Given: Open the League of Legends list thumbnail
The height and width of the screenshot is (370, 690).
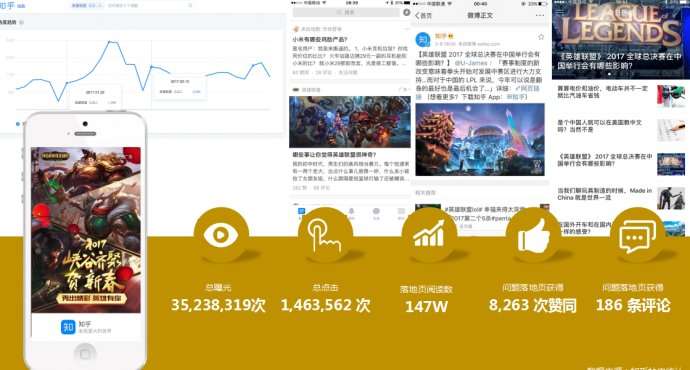Looking at the screenshot, I should (671, 164).
